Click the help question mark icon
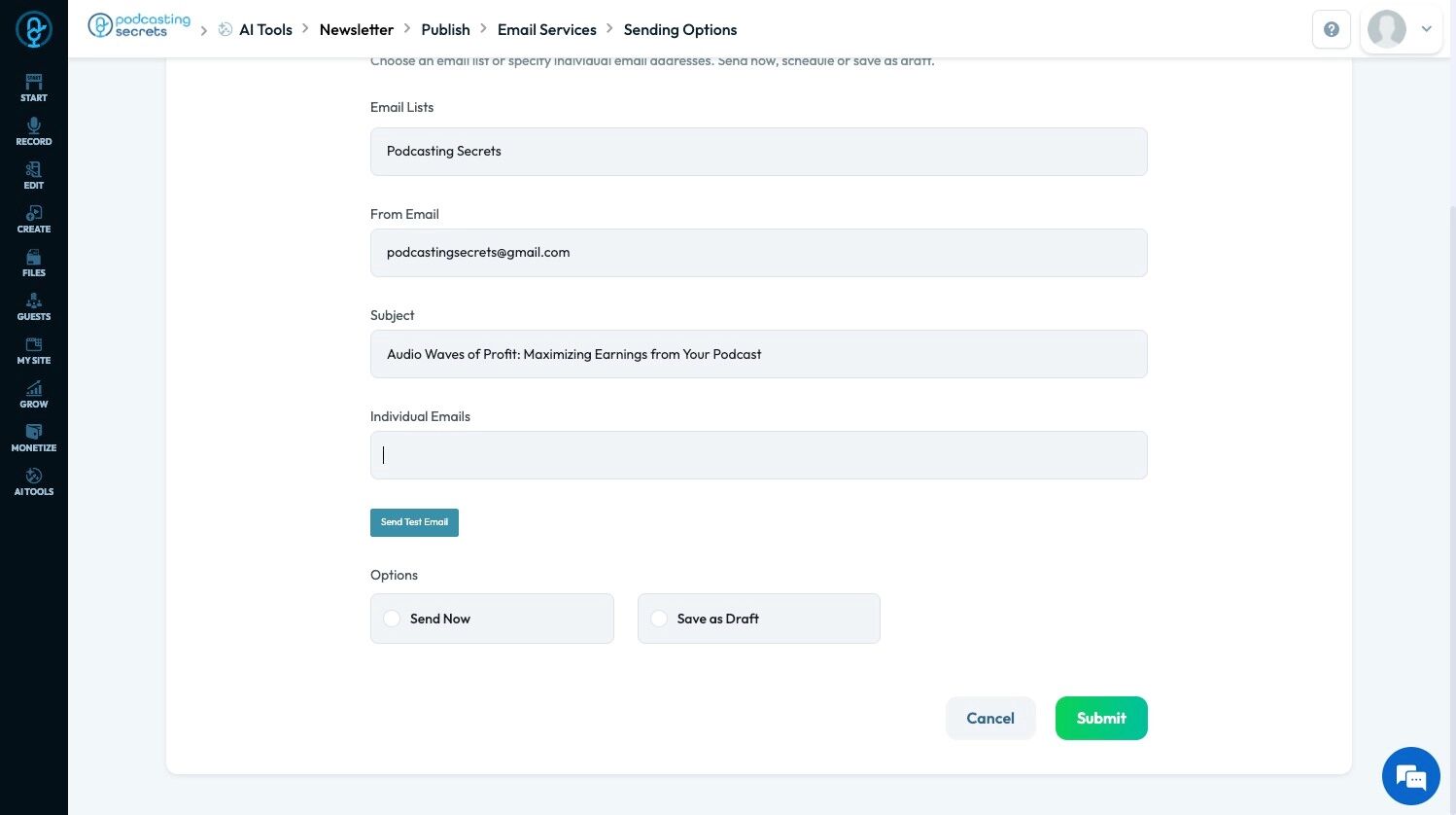Screen dimensions: 1456x815 1332,29
